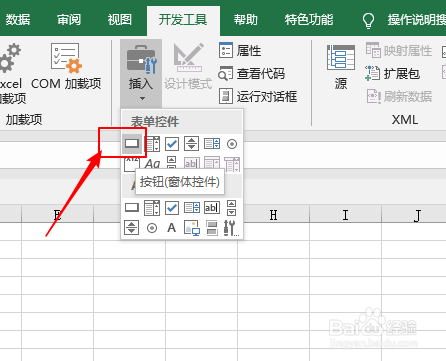Click the lightbulb Tell Me icon
This screenshot has width=446, height=361.
point(368,21)
